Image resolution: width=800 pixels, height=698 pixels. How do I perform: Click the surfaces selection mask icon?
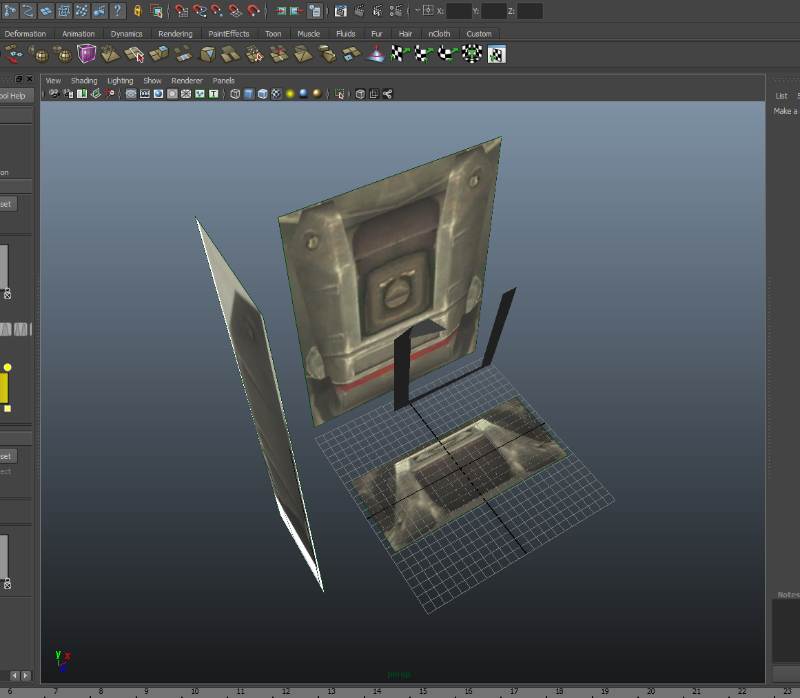click(45, 11)
